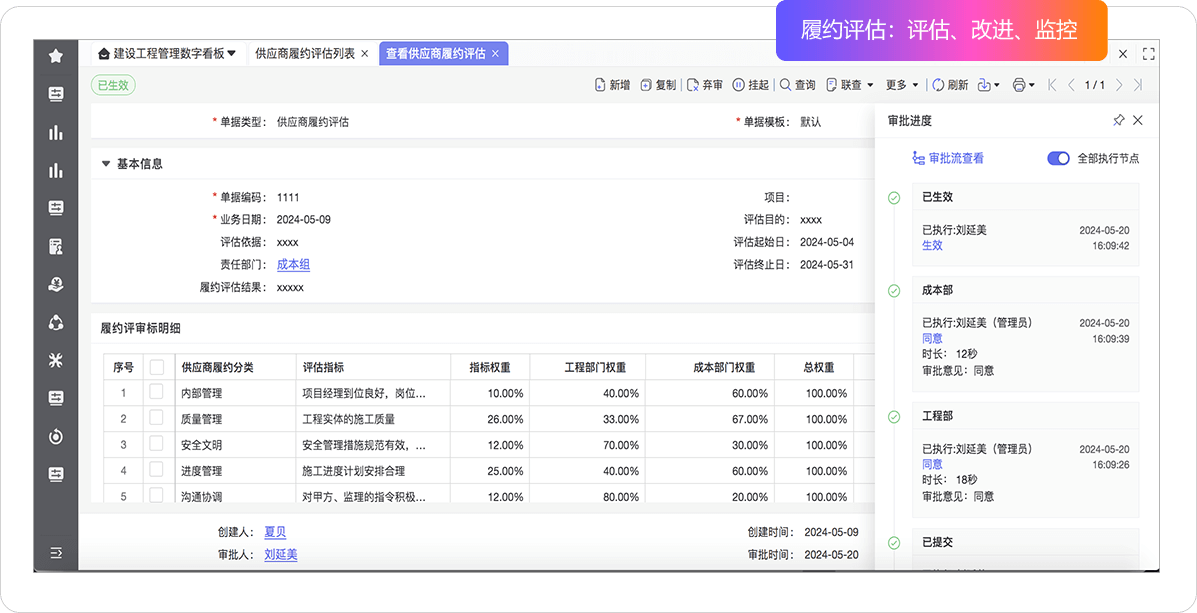Open the 更多 dropdown menu

pos(902,85)
